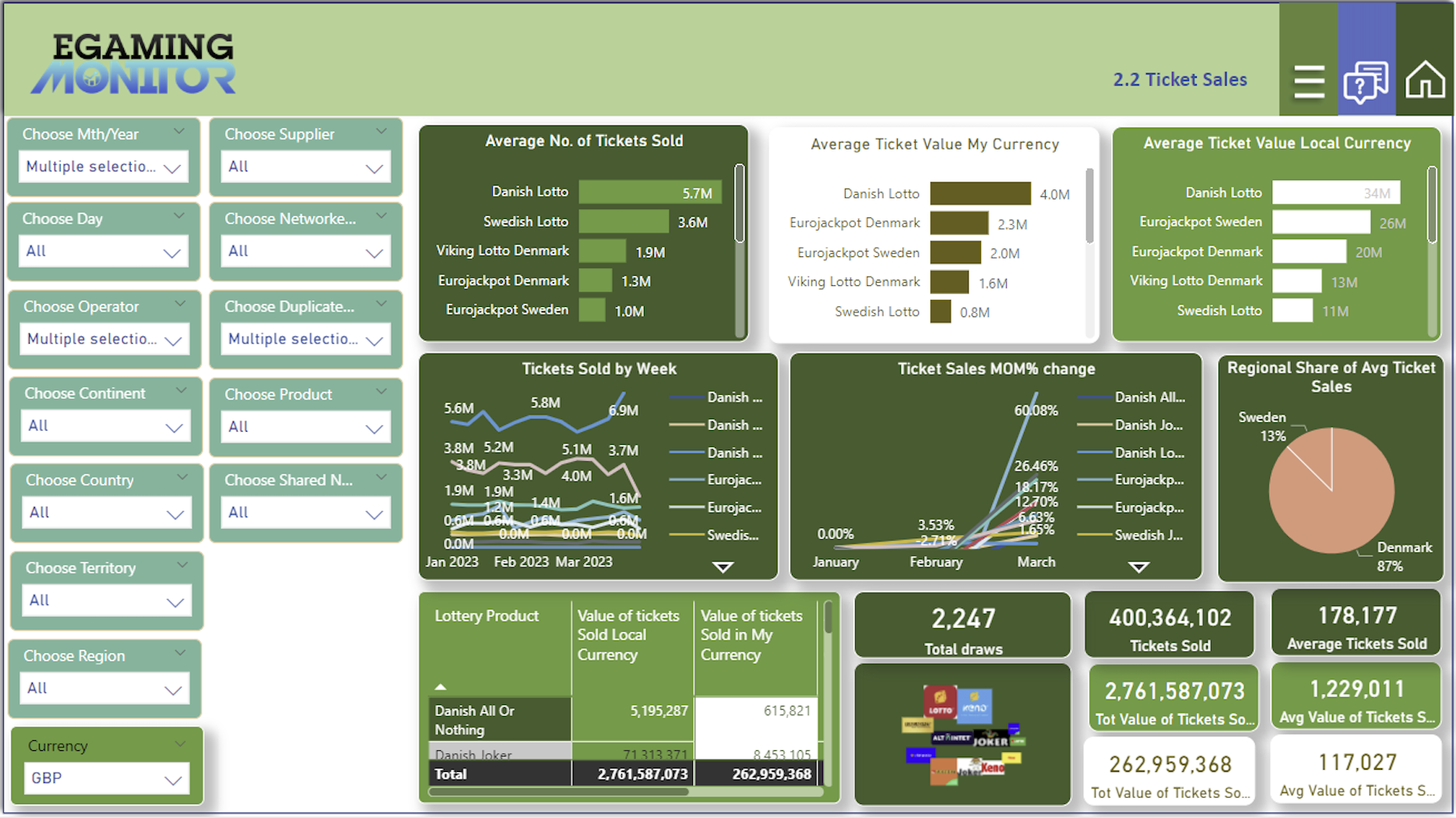1456x818 pixels.
Task: Click Danish Lotto bar in Average Tickets Sold
Action: [650, 192]
